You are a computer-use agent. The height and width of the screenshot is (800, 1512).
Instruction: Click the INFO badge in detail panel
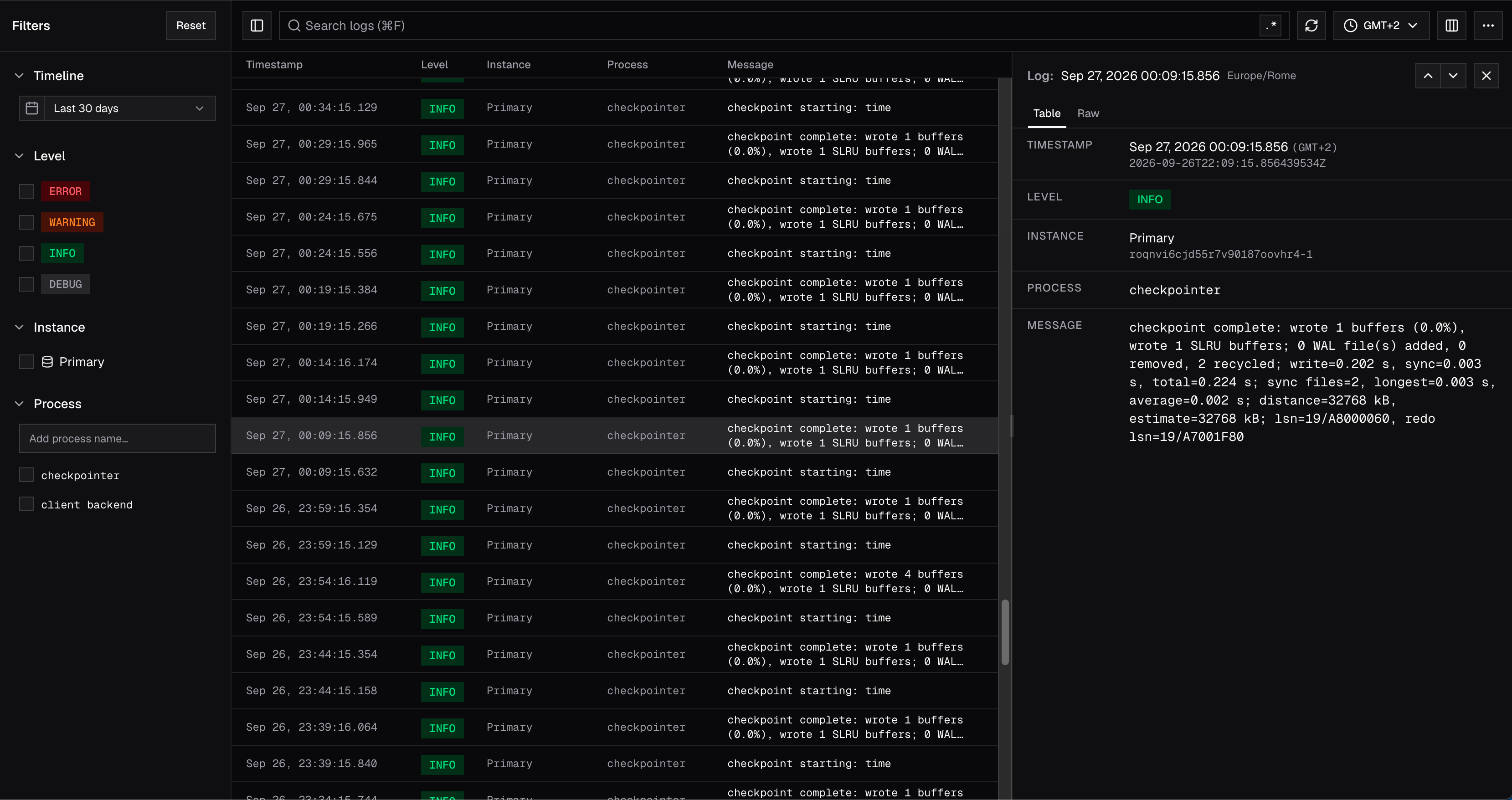click(1149, 199)
